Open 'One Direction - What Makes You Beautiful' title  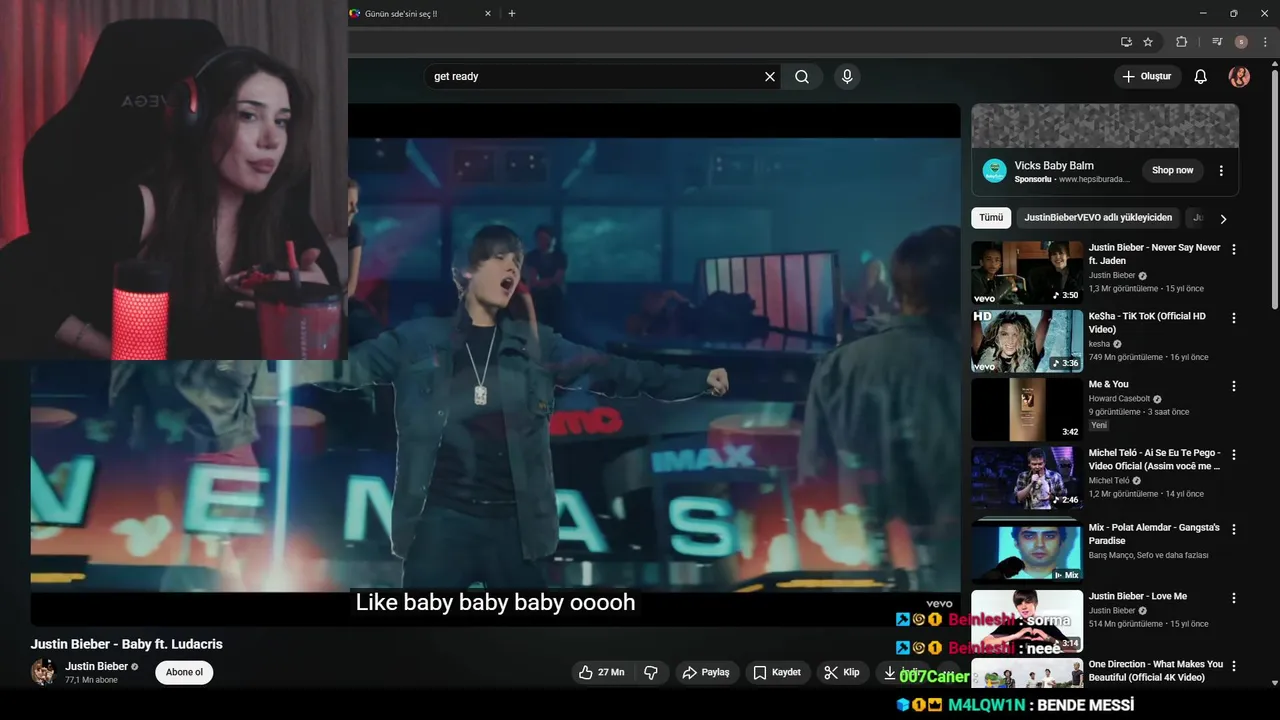[x=1156, y=671]
